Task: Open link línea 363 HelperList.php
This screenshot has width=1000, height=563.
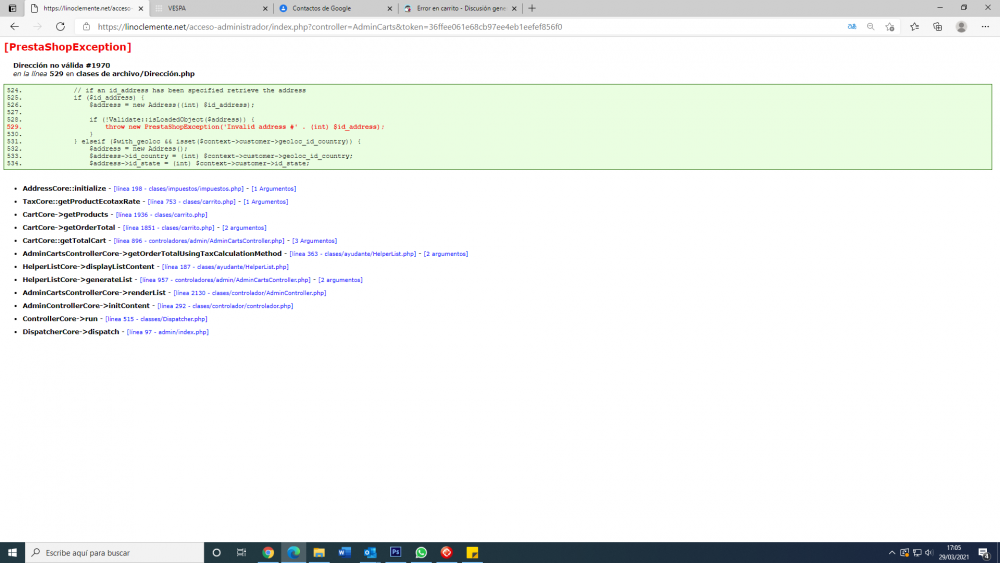Action: (353, 254)
